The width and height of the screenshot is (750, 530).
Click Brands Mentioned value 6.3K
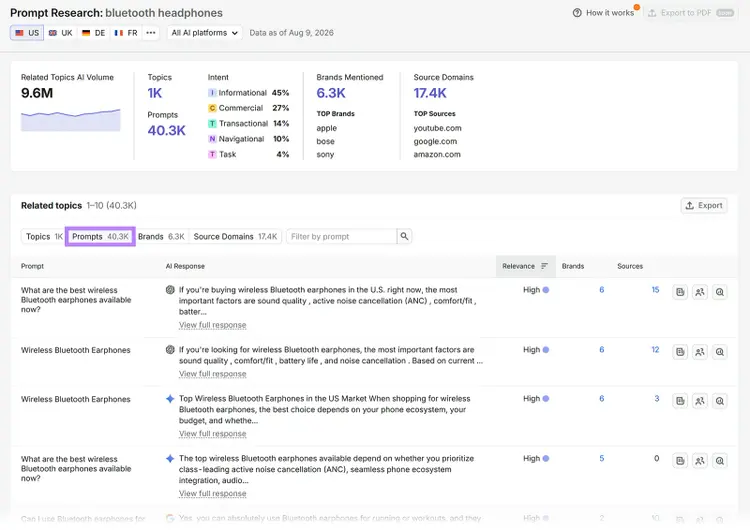click(x=331, y=93)
